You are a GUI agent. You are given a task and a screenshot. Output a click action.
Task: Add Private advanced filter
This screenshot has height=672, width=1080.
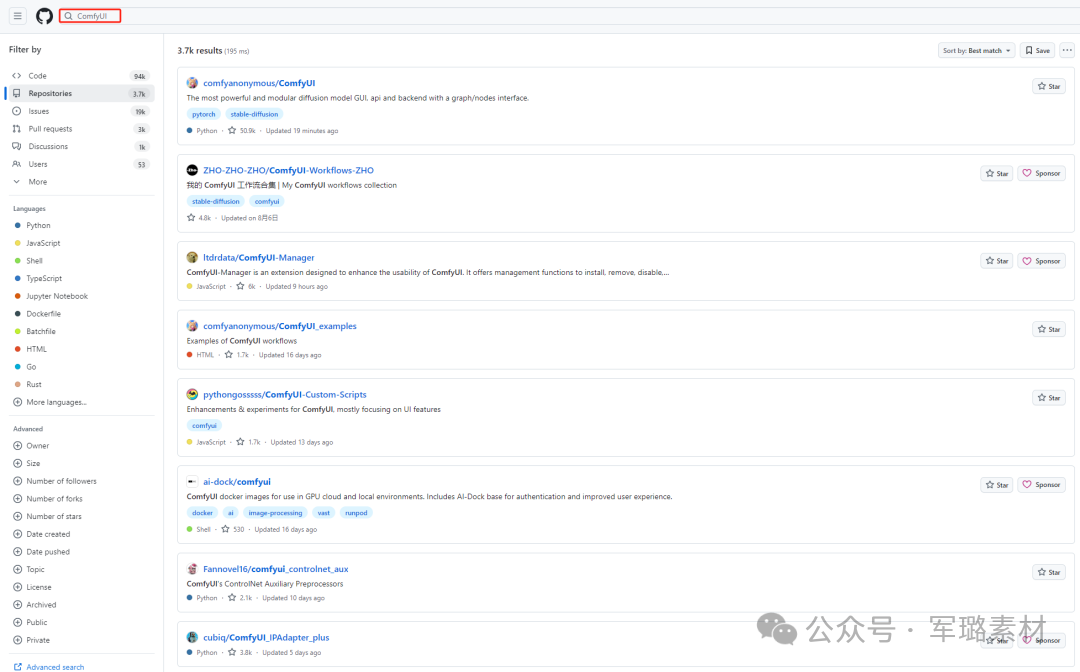point(38,640)
